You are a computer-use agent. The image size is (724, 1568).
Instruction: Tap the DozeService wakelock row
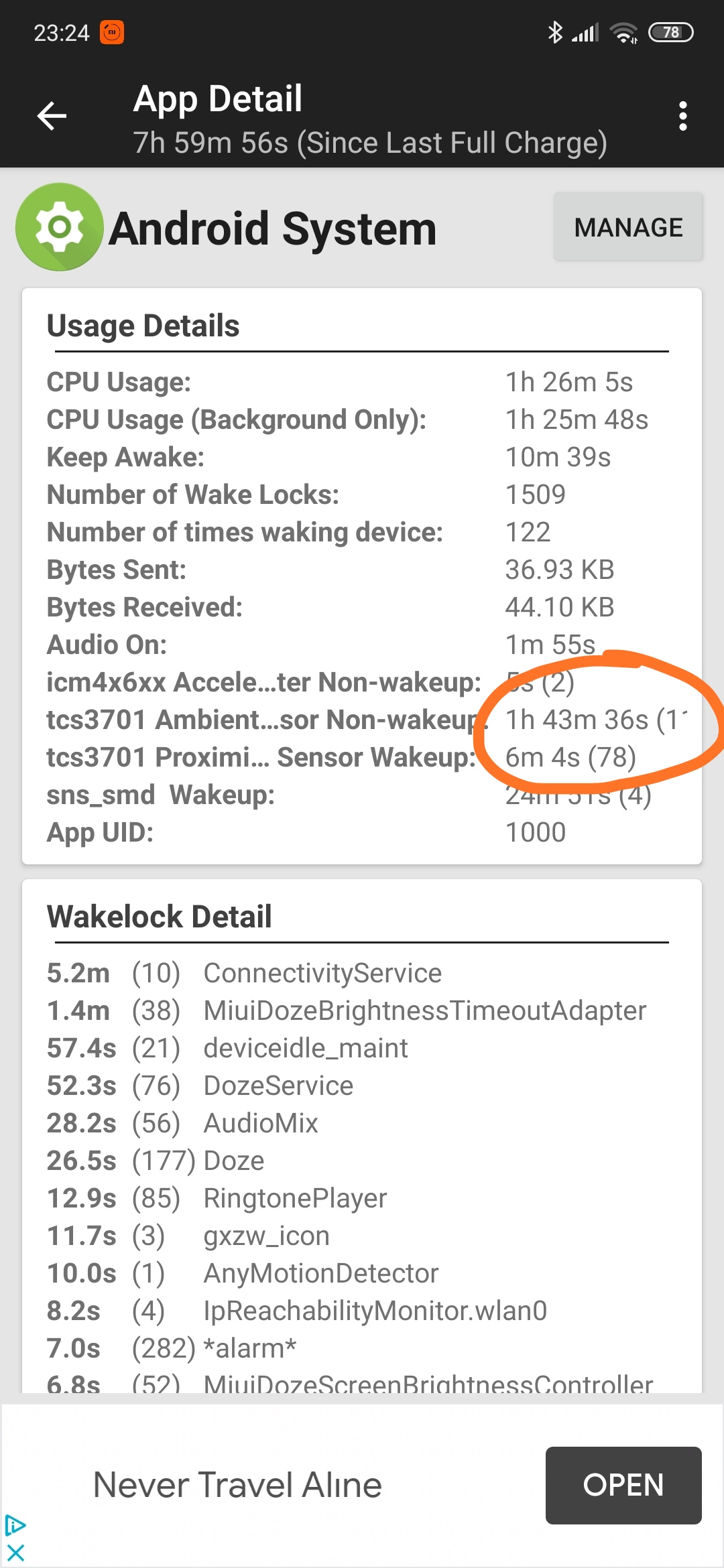coord(362,1086)
